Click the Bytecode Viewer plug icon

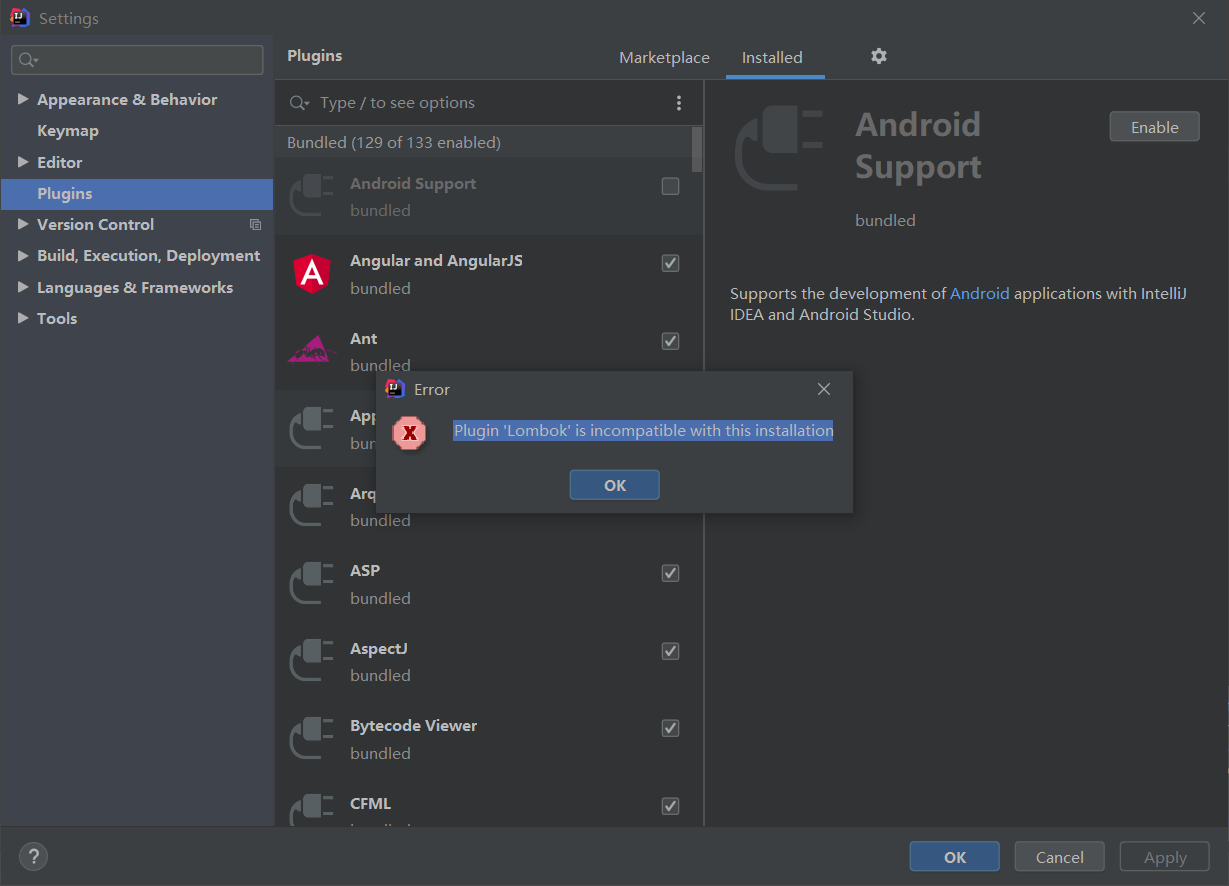point(312,739)
